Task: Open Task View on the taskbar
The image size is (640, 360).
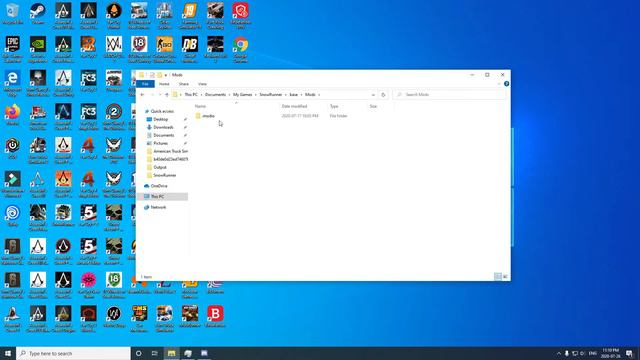Action: (x=155, y=353)
